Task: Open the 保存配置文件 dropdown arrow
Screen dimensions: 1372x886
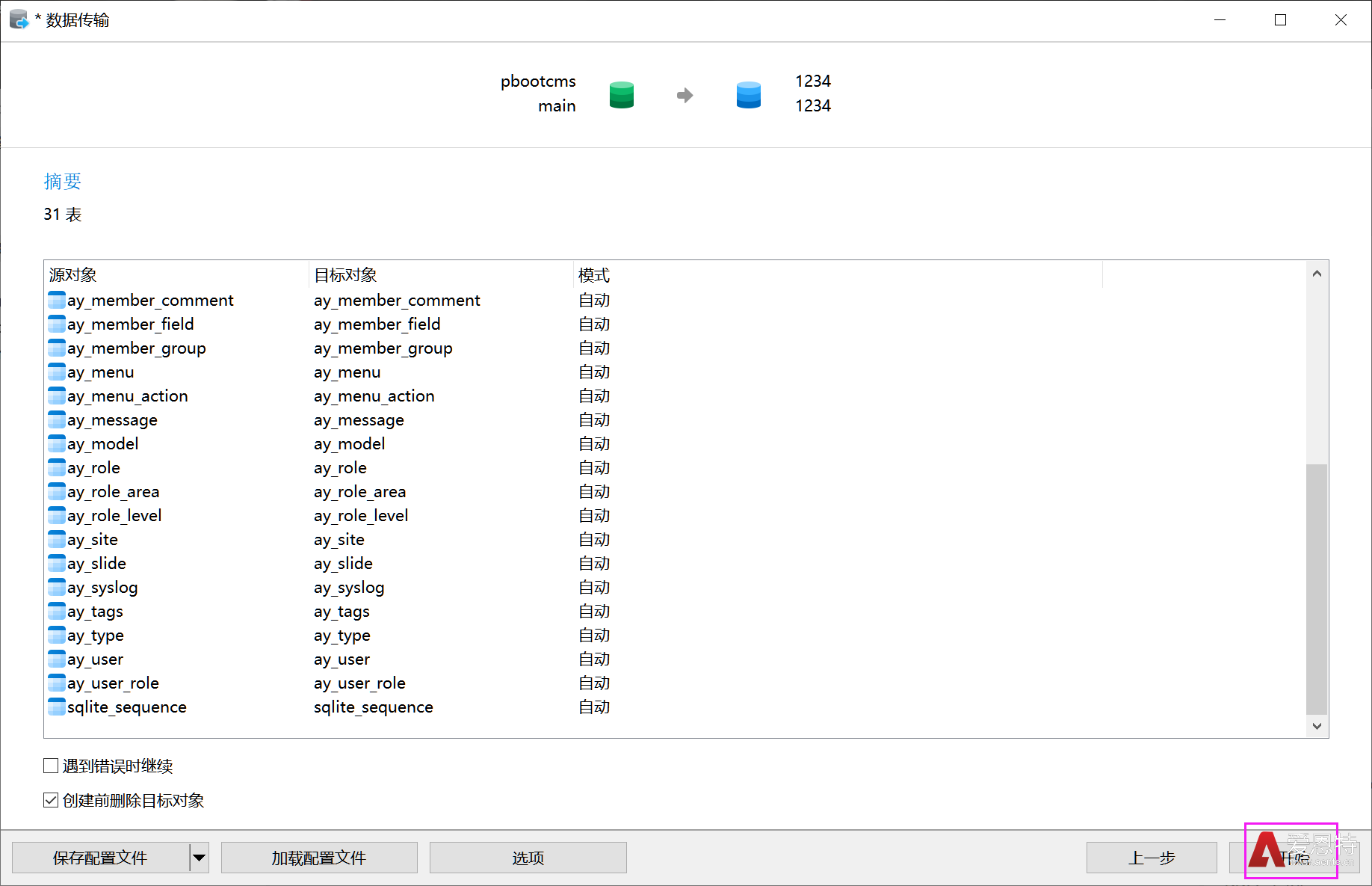Action: [199, 858]
